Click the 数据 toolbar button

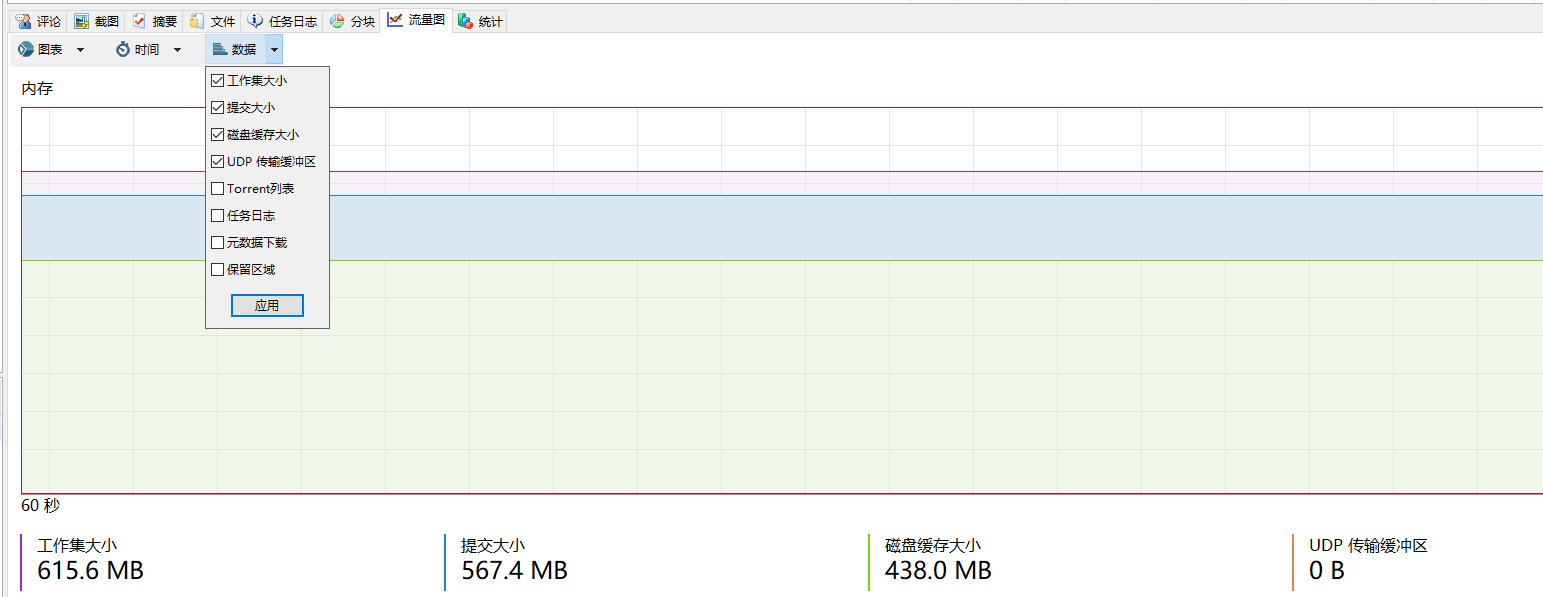tap(236, 49)
